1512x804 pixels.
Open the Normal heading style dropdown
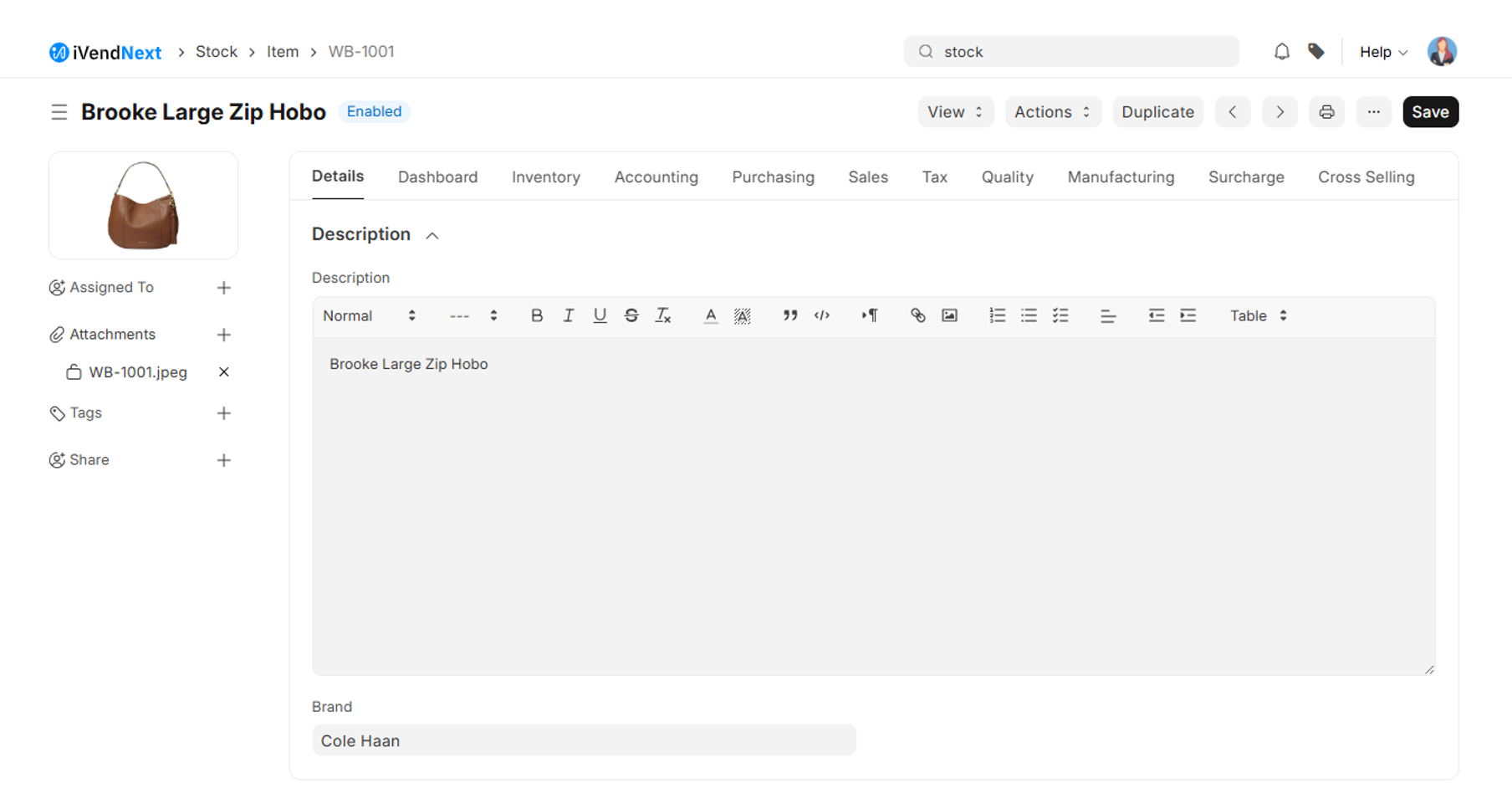click(x=369, y=315)
